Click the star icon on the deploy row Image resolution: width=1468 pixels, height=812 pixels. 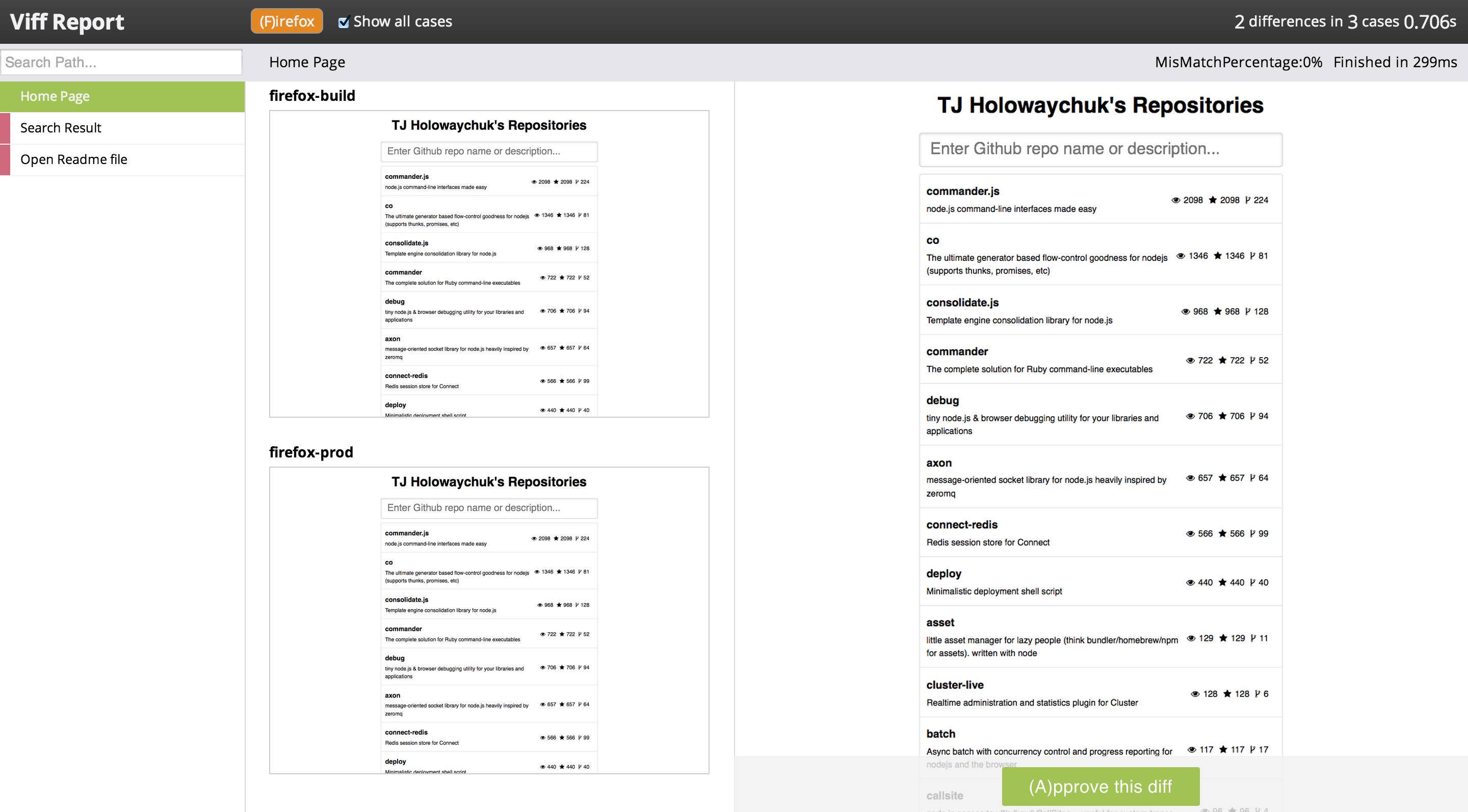[1222, 583]
